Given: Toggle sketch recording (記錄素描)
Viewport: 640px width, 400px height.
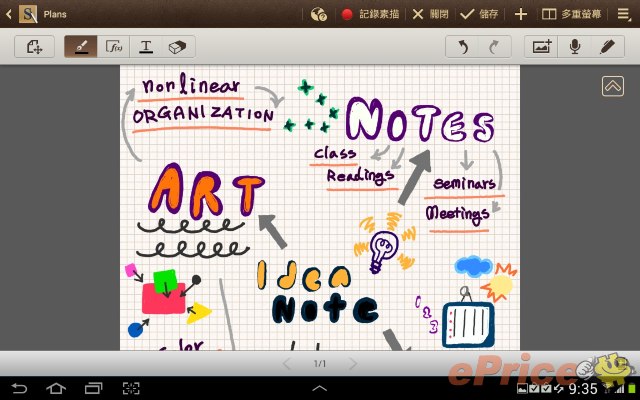Looking at the screenshot, I should (x=370, y=14).
